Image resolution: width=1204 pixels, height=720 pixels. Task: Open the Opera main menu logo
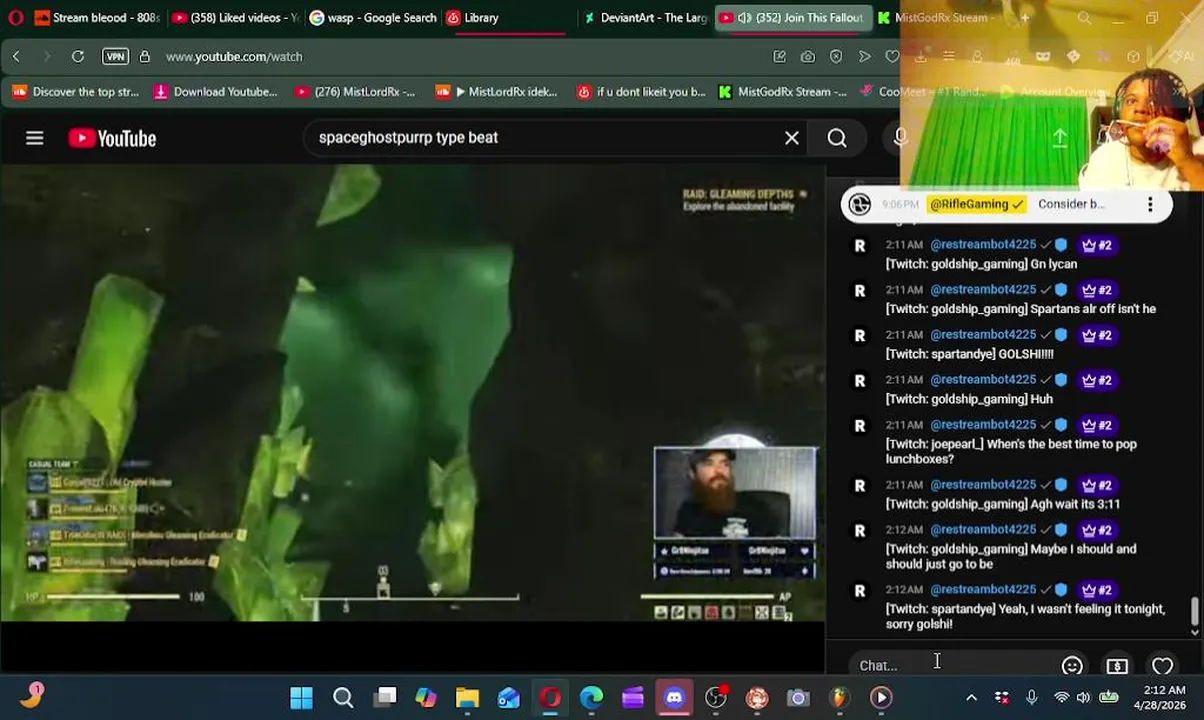point(15,18)
